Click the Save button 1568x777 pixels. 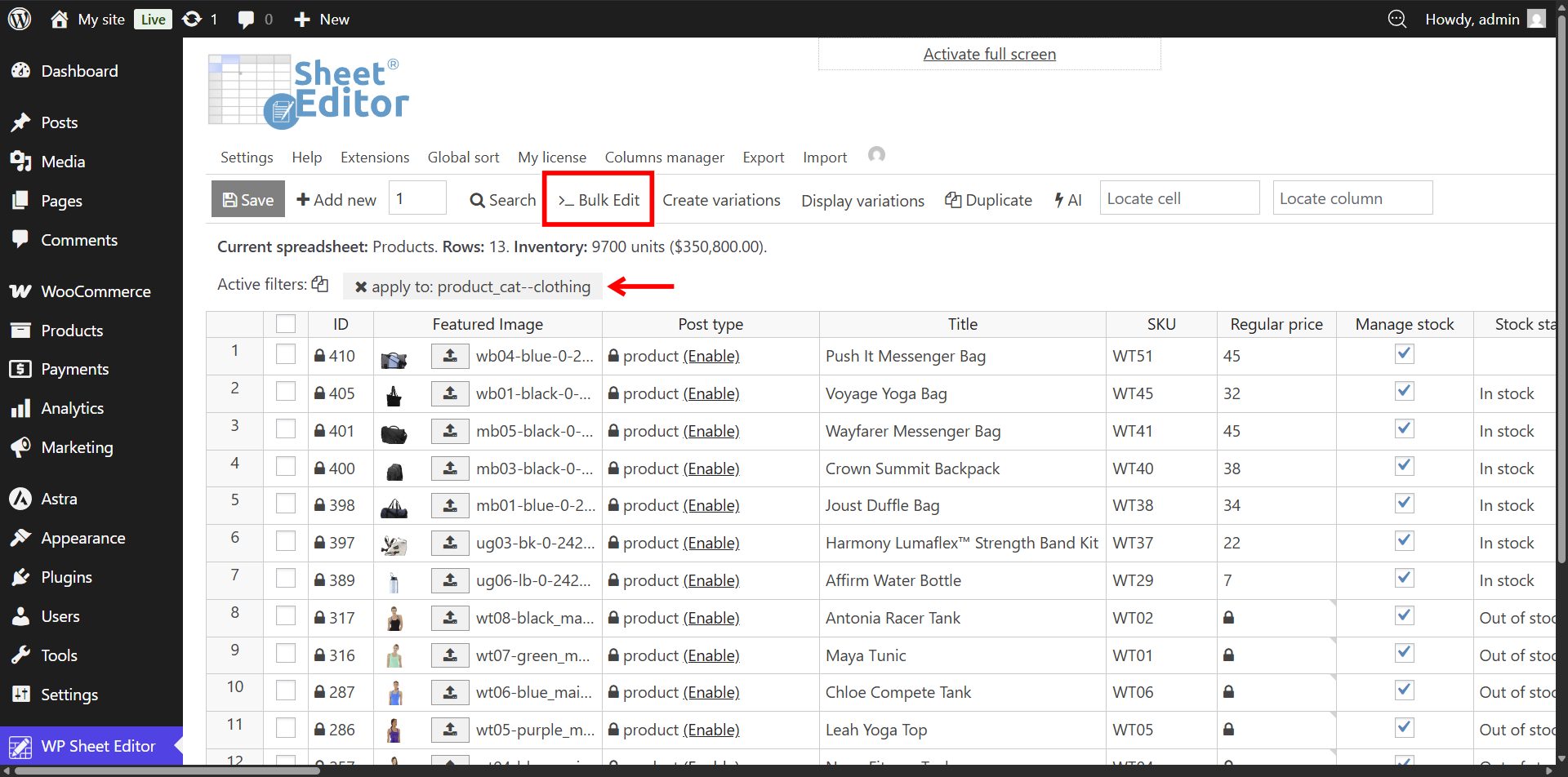point(248,199)
